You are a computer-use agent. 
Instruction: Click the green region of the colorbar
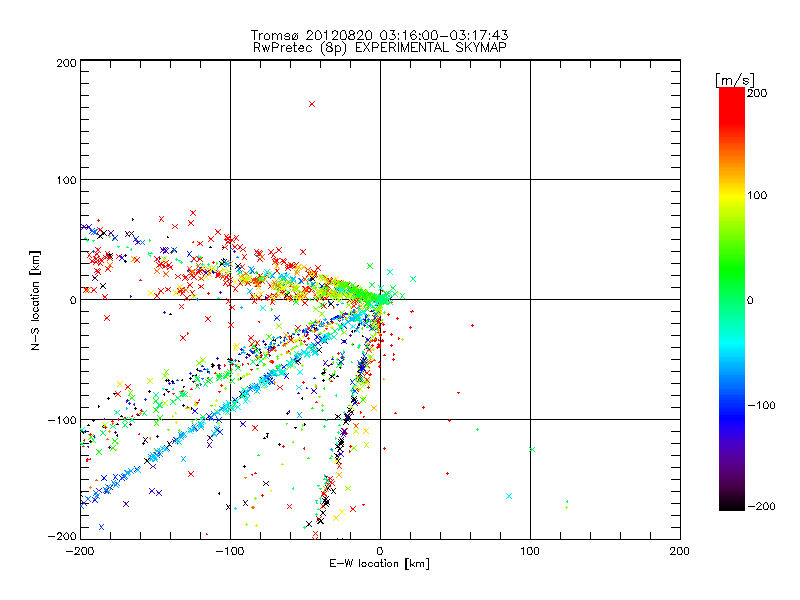tap(732, 270)
